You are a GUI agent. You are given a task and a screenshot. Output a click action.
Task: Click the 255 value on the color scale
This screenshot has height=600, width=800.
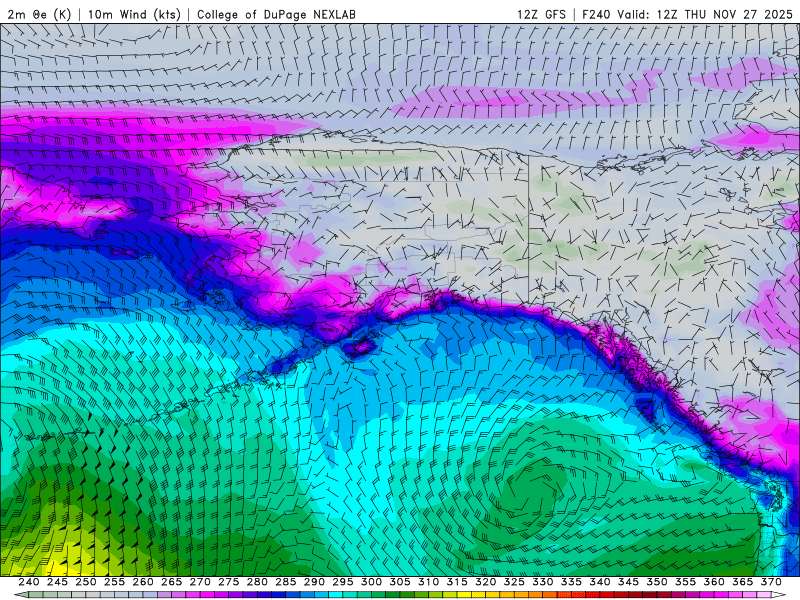click(114, 582)
